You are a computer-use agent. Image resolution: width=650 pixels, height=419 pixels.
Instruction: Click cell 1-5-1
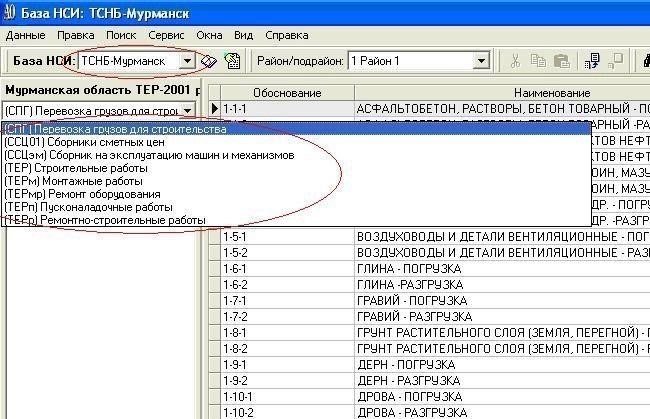coord(287,237)
